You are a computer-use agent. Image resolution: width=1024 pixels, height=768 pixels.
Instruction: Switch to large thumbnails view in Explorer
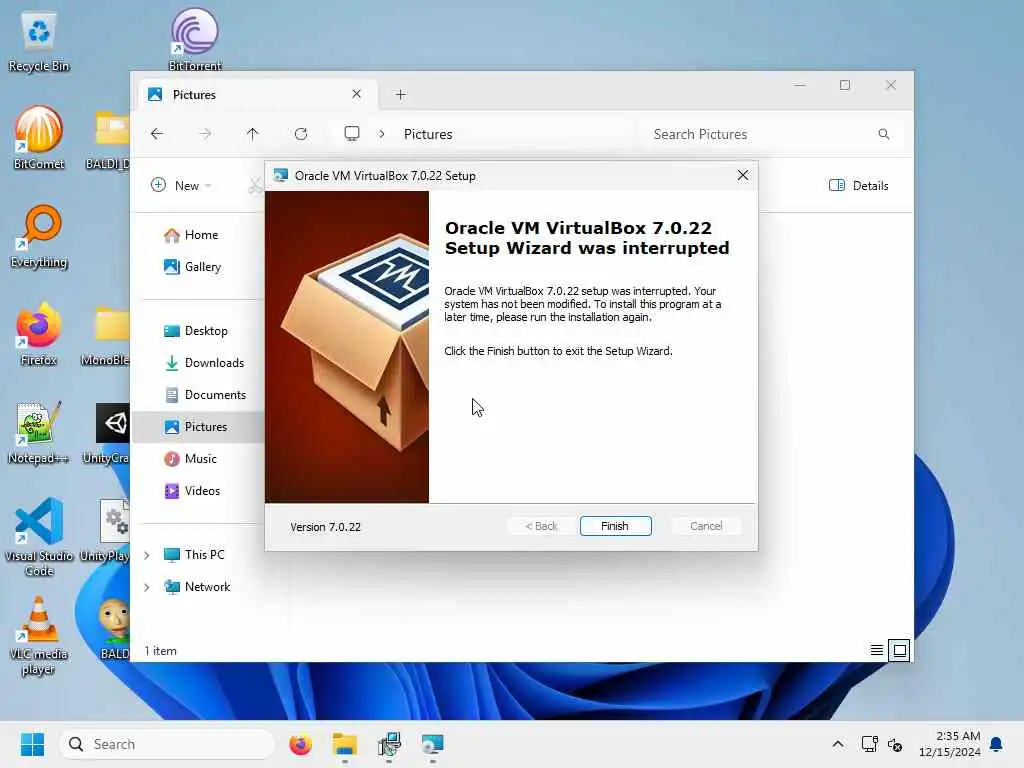pyautogui.click(x=899, y=650)
